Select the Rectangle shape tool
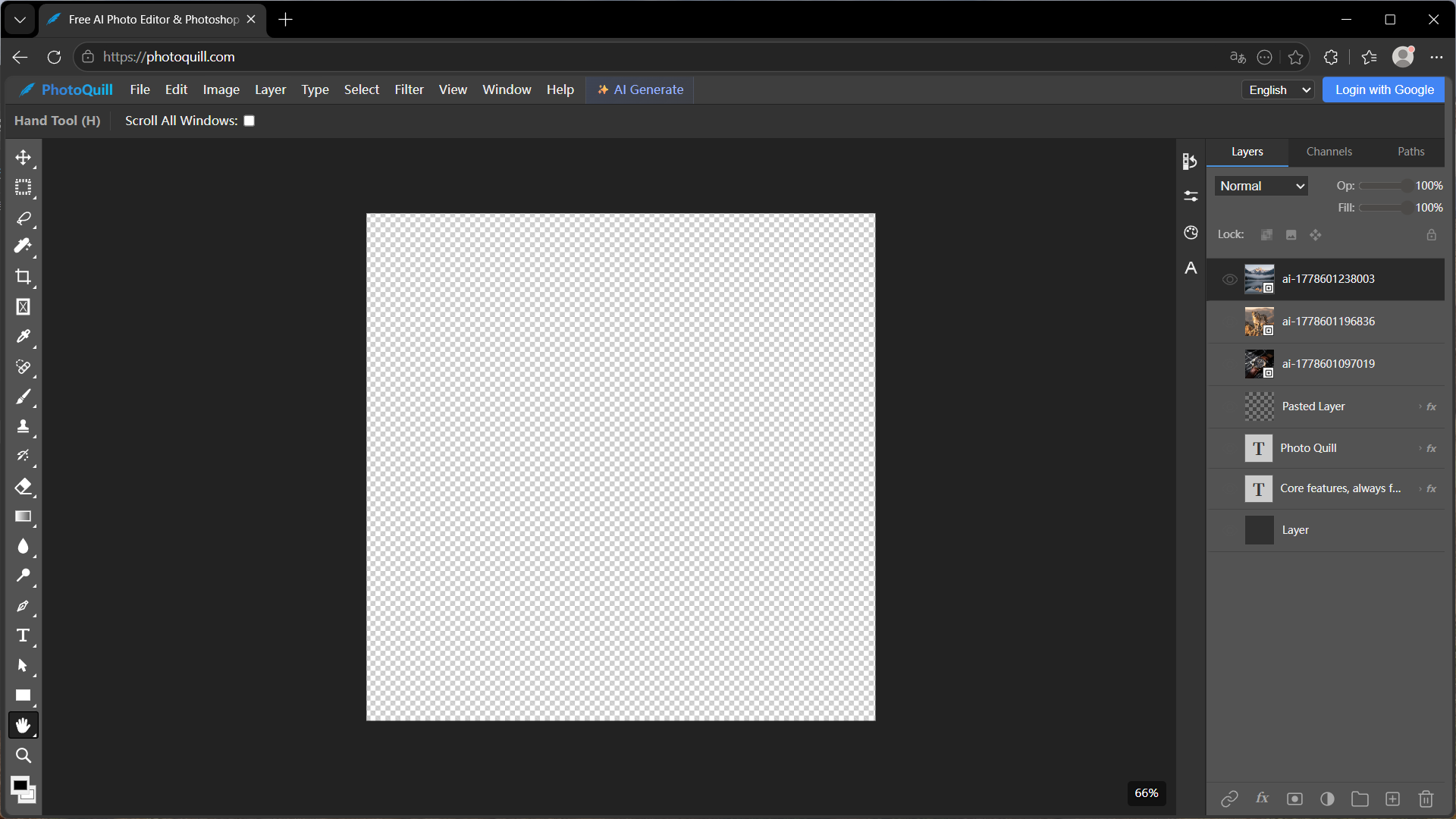This screenshot has width=1456, height=819. [23, 695]
